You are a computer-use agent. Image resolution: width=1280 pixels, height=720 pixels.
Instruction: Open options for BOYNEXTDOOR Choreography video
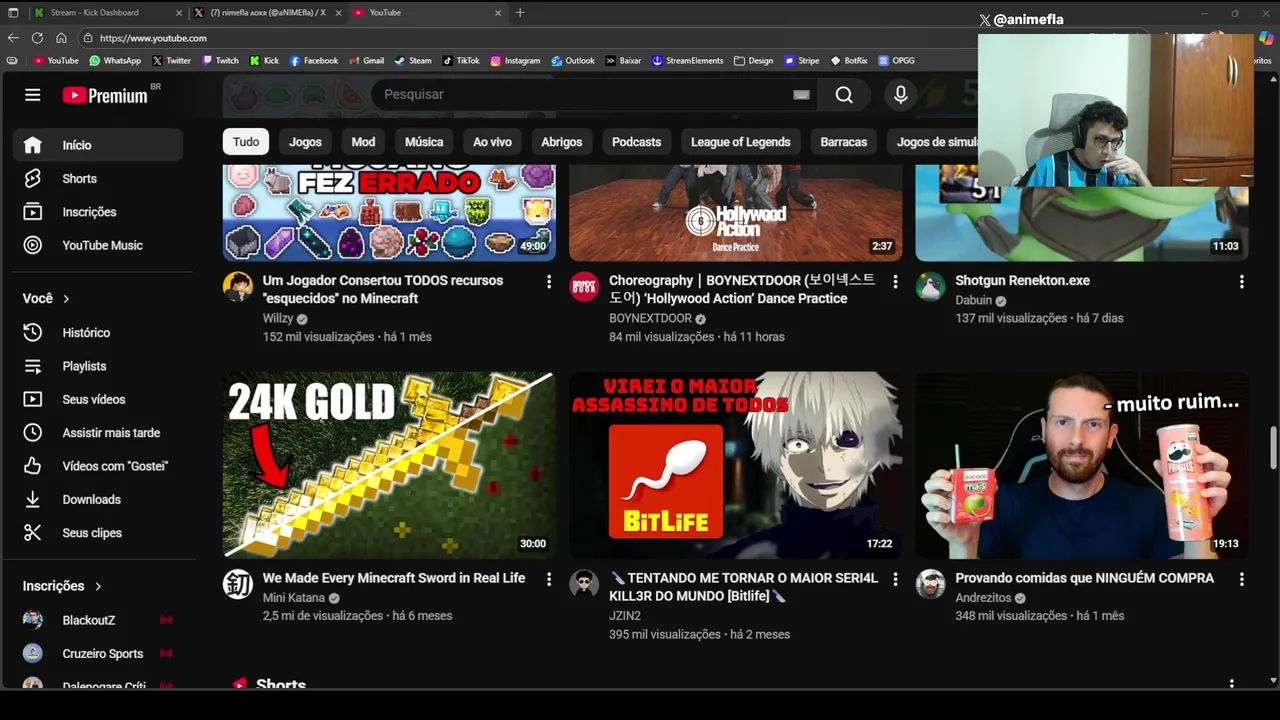tap(895, 282)
